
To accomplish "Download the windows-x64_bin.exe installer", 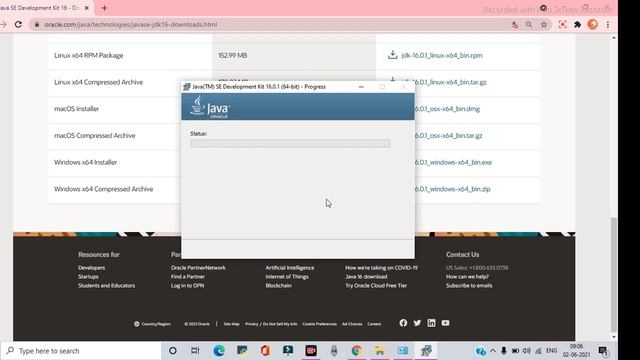I will click(x=453, y=162).
